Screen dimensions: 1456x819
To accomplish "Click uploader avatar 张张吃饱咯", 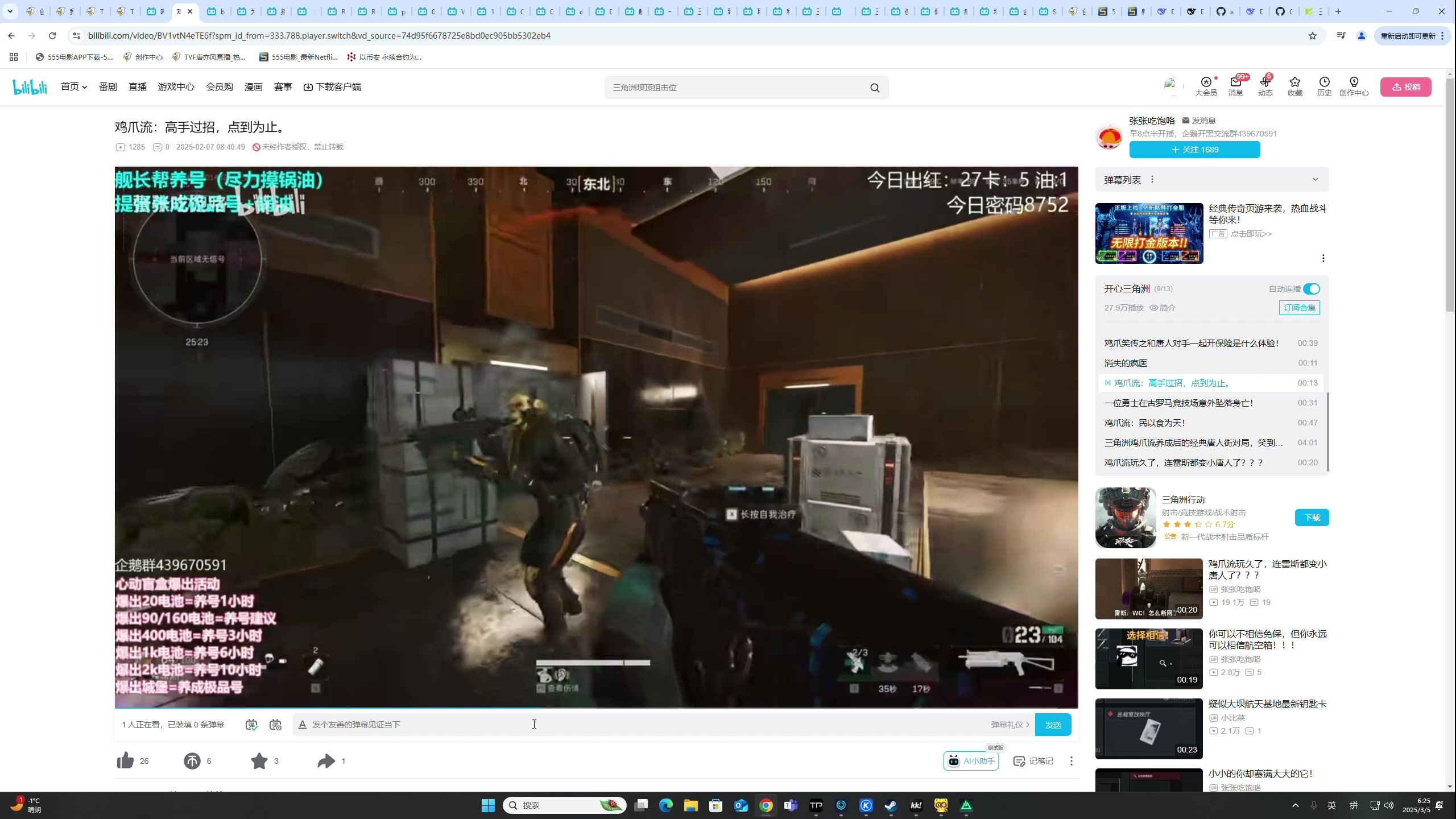I will [1109, 136].
